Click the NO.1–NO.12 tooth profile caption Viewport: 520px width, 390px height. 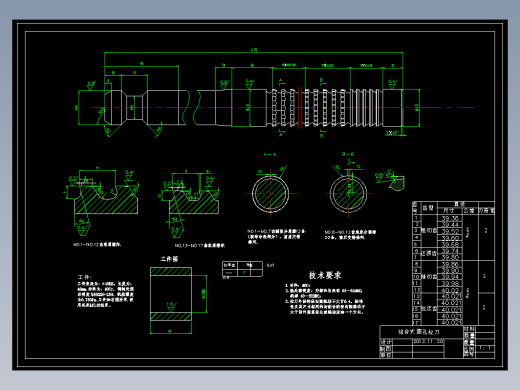tap(97, 244)
